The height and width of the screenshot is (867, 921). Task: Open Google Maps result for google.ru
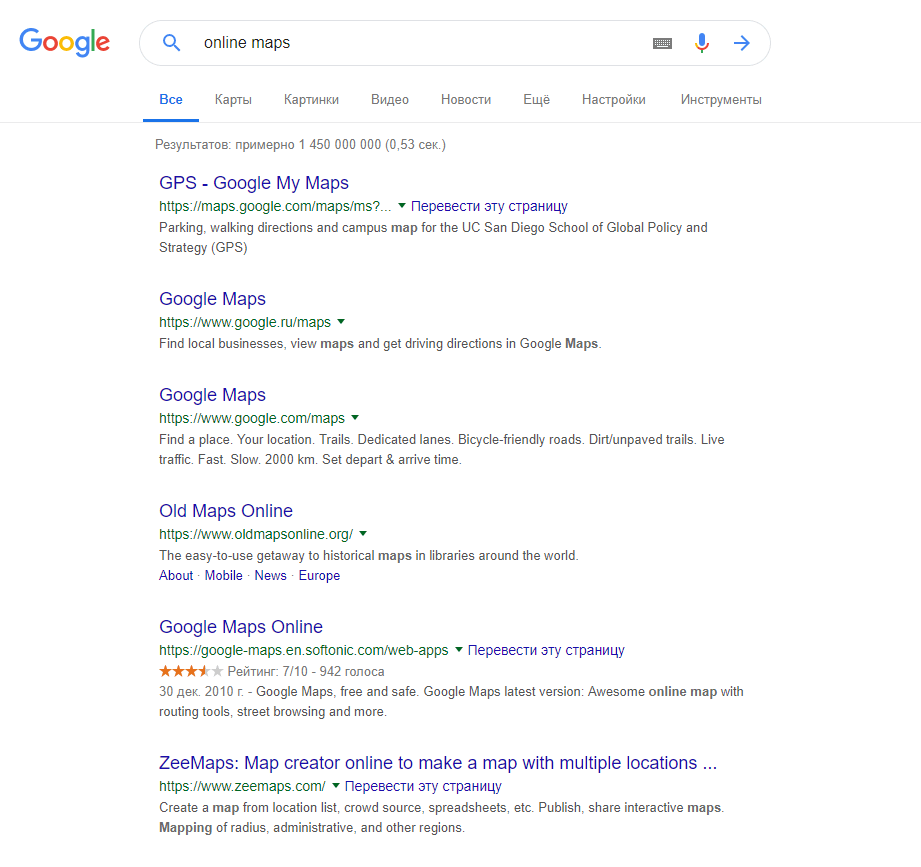tap(212, 299)
